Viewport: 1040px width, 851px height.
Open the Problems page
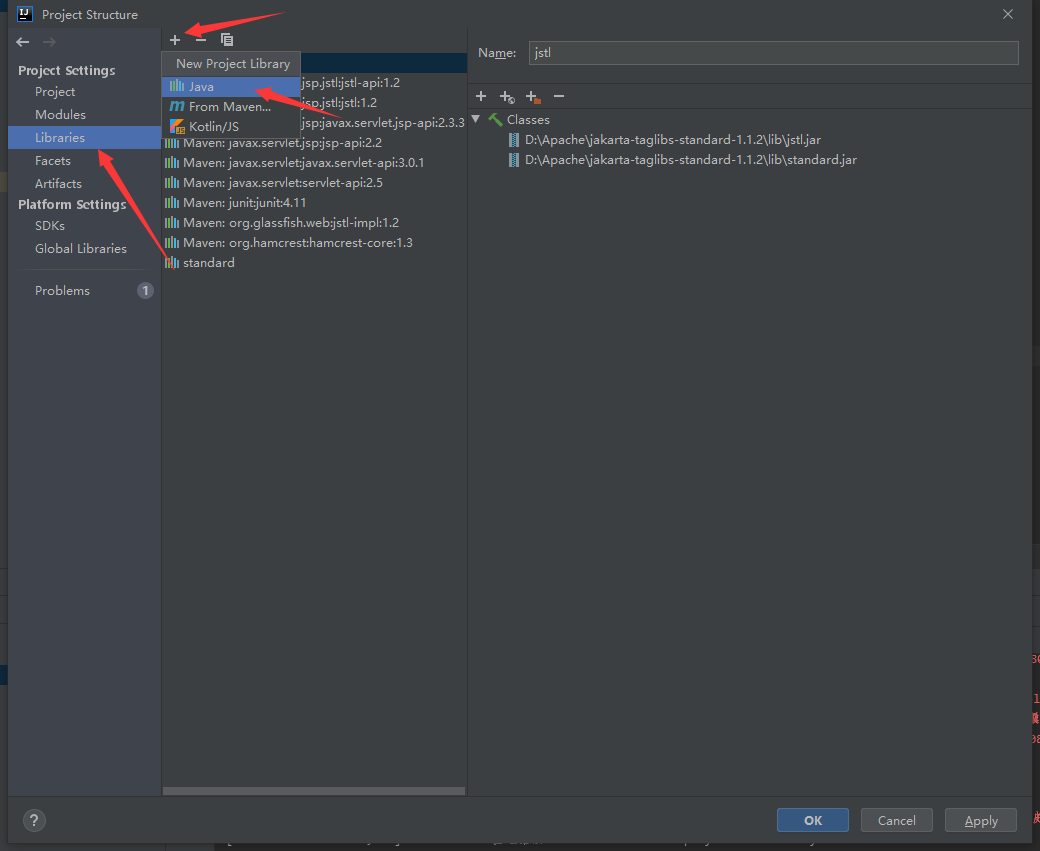[x=62, y=291]
